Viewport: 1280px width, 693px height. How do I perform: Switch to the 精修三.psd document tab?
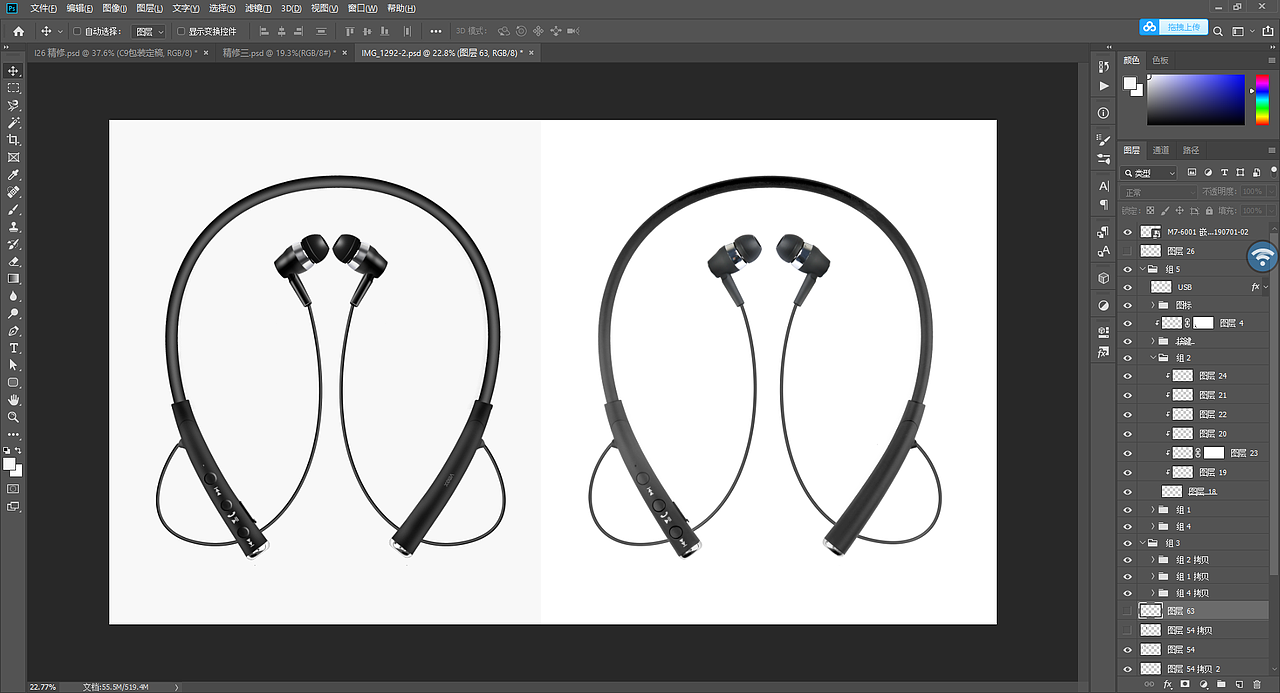(277, 52)
